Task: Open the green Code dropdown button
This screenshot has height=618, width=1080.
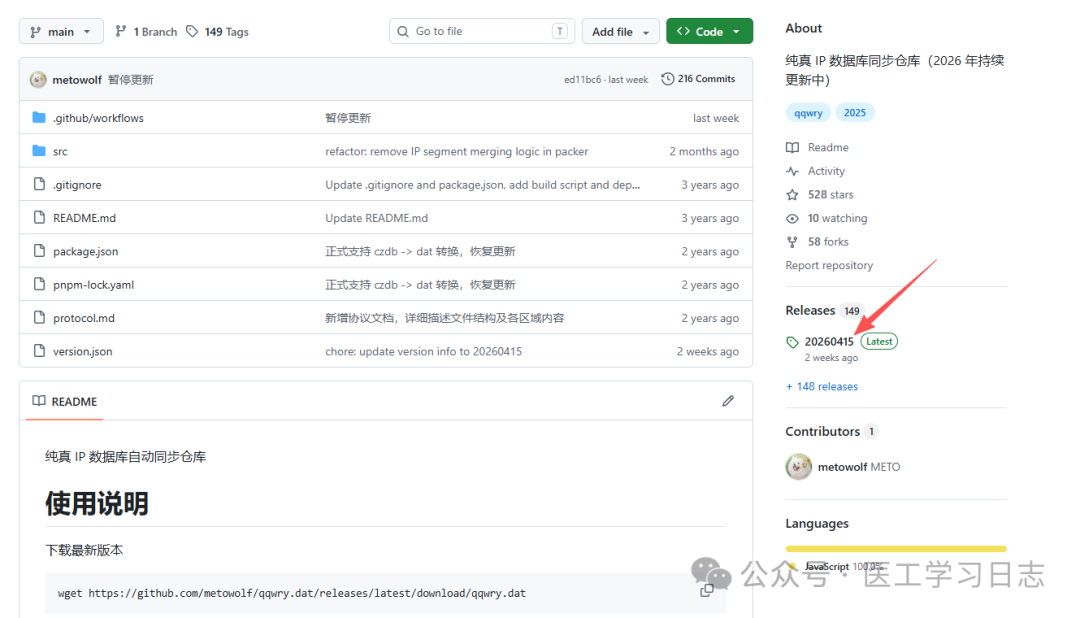Action: 709,31
